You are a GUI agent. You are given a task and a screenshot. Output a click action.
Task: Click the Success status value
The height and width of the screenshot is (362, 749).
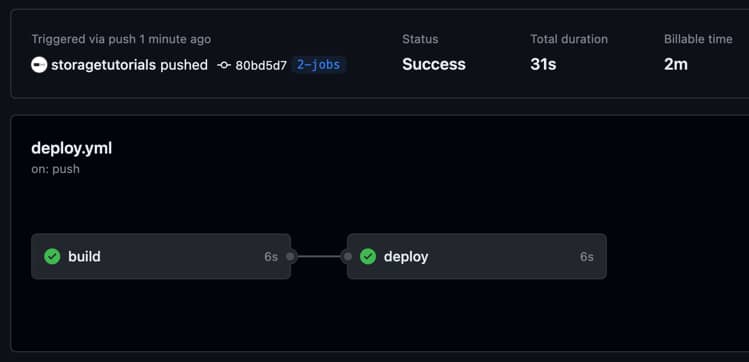[434, 64]
